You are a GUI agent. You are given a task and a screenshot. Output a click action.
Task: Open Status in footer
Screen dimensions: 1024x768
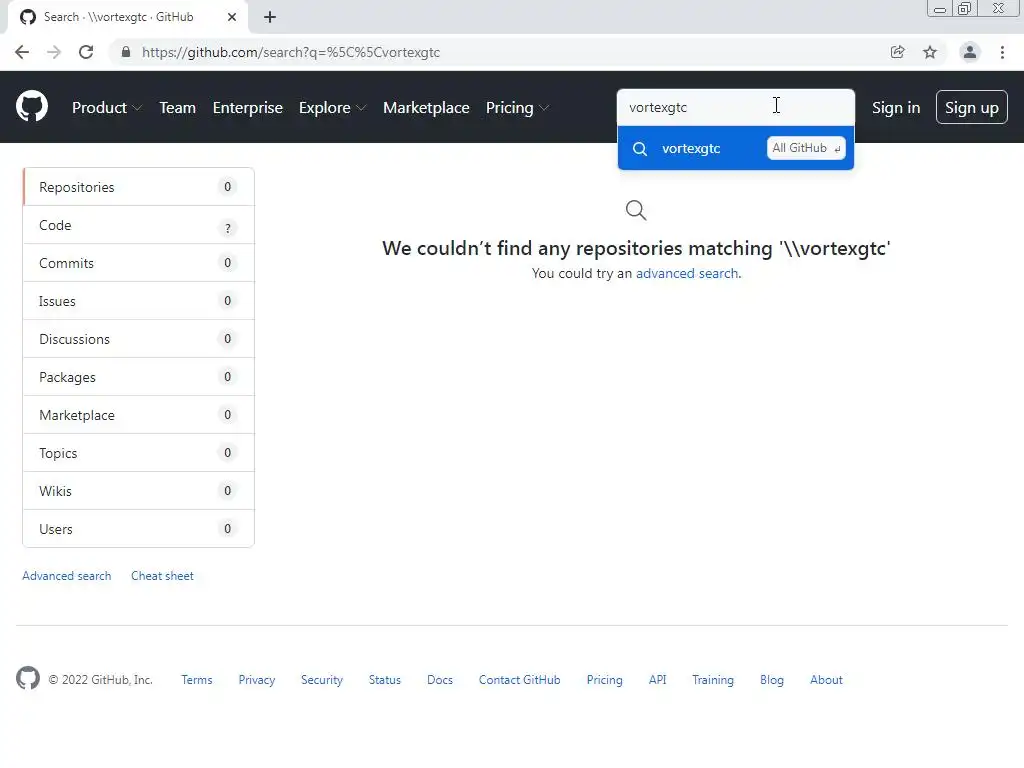click(x=385, y=679)
